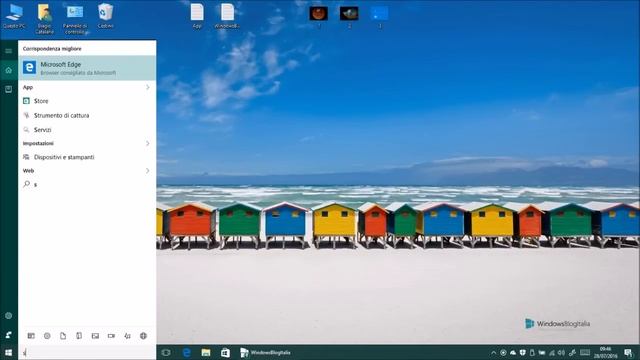Launch Edge from the taskbar

click(x=187, y=352)
